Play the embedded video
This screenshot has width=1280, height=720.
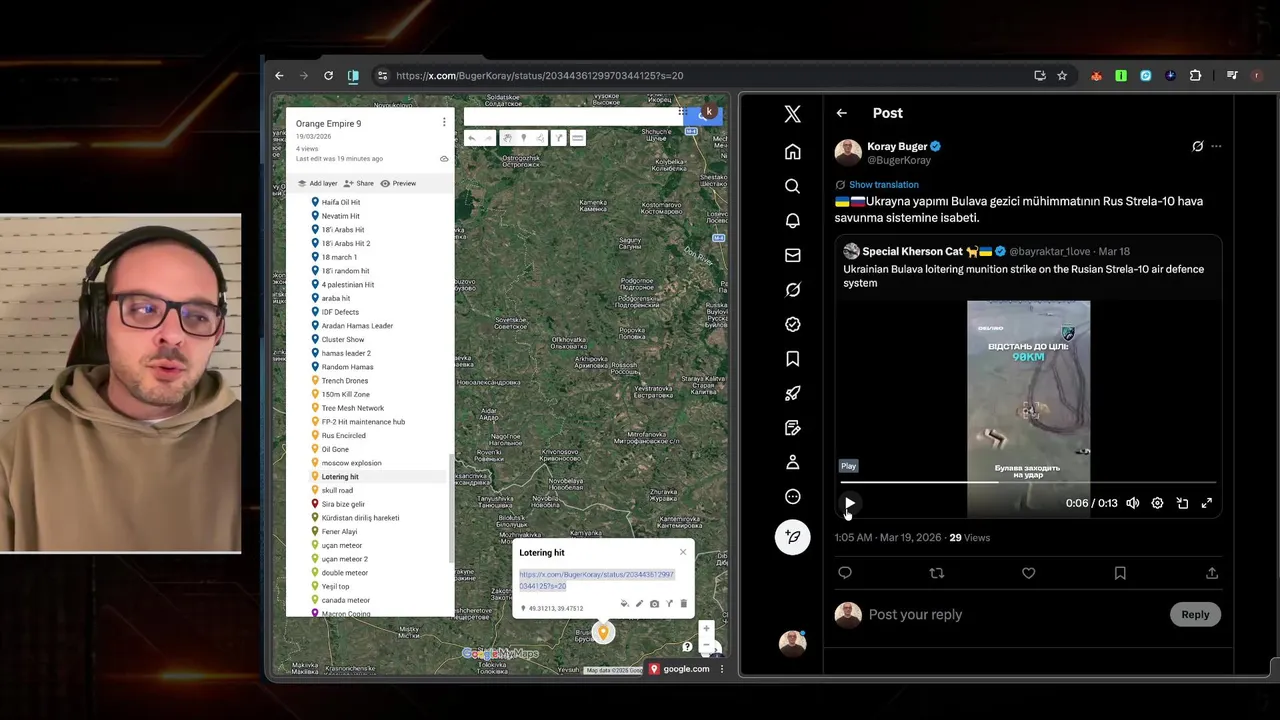pos(849,503)
